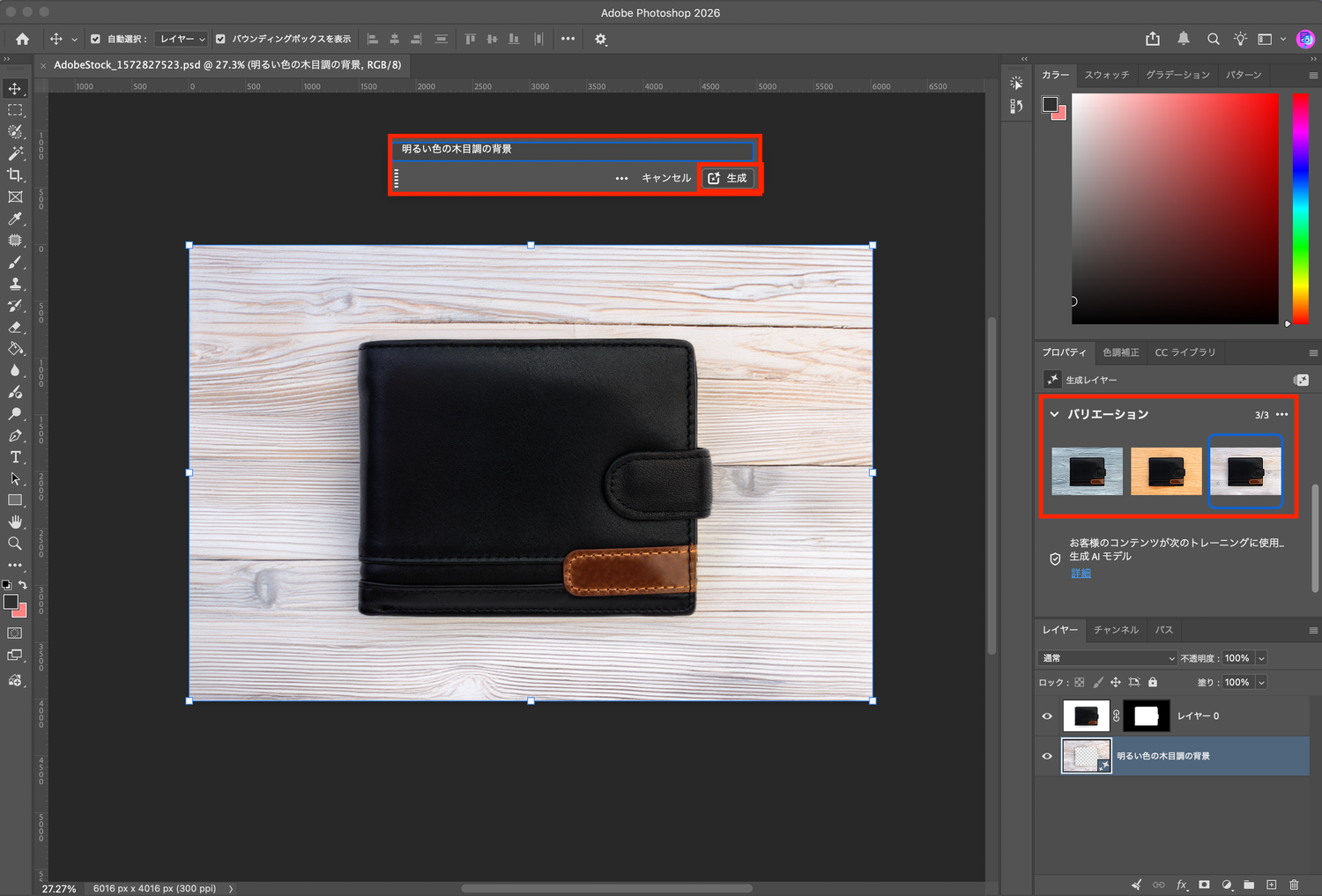1322x896 pixels.
Task: Open the 塗り fill dropdown arrow
Action: (x=1261, y=682)
